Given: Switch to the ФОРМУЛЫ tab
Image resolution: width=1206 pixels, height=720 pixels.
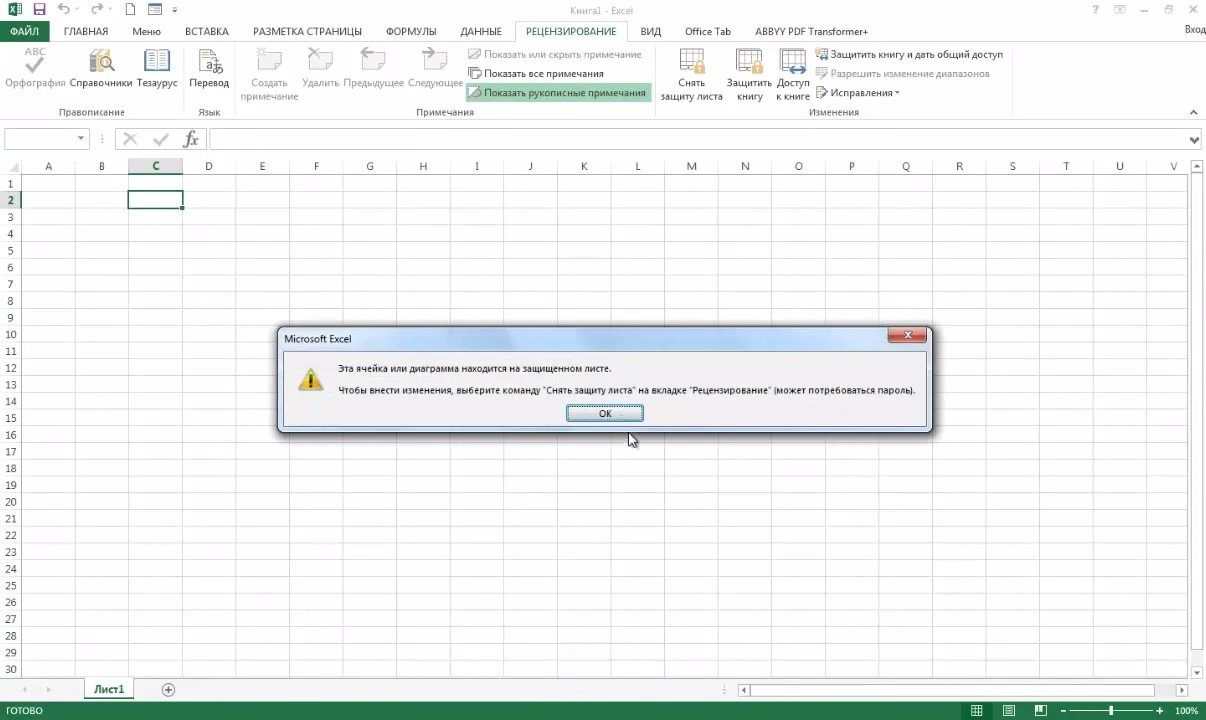Looking at the screenshot, I should point(410,31).
